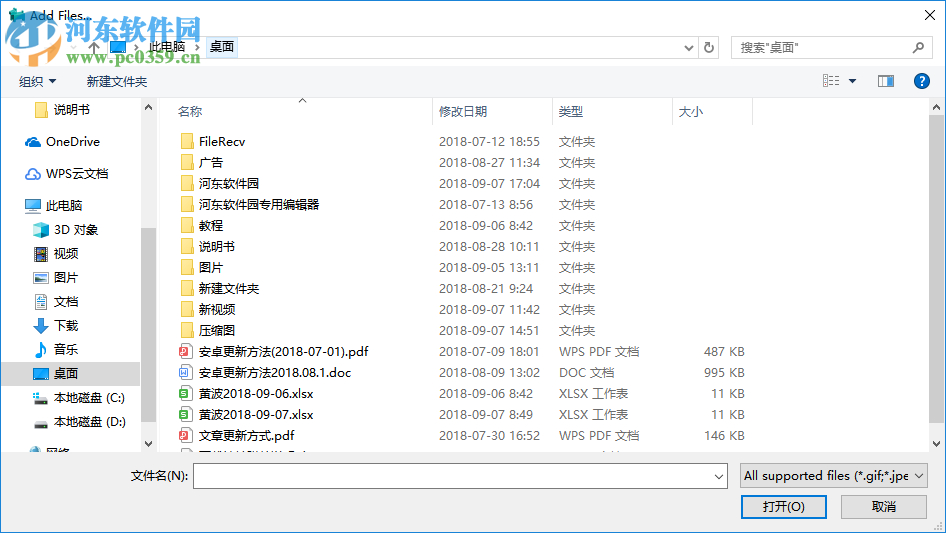Click the up-directory arrow icon

[x=94, y=47]
